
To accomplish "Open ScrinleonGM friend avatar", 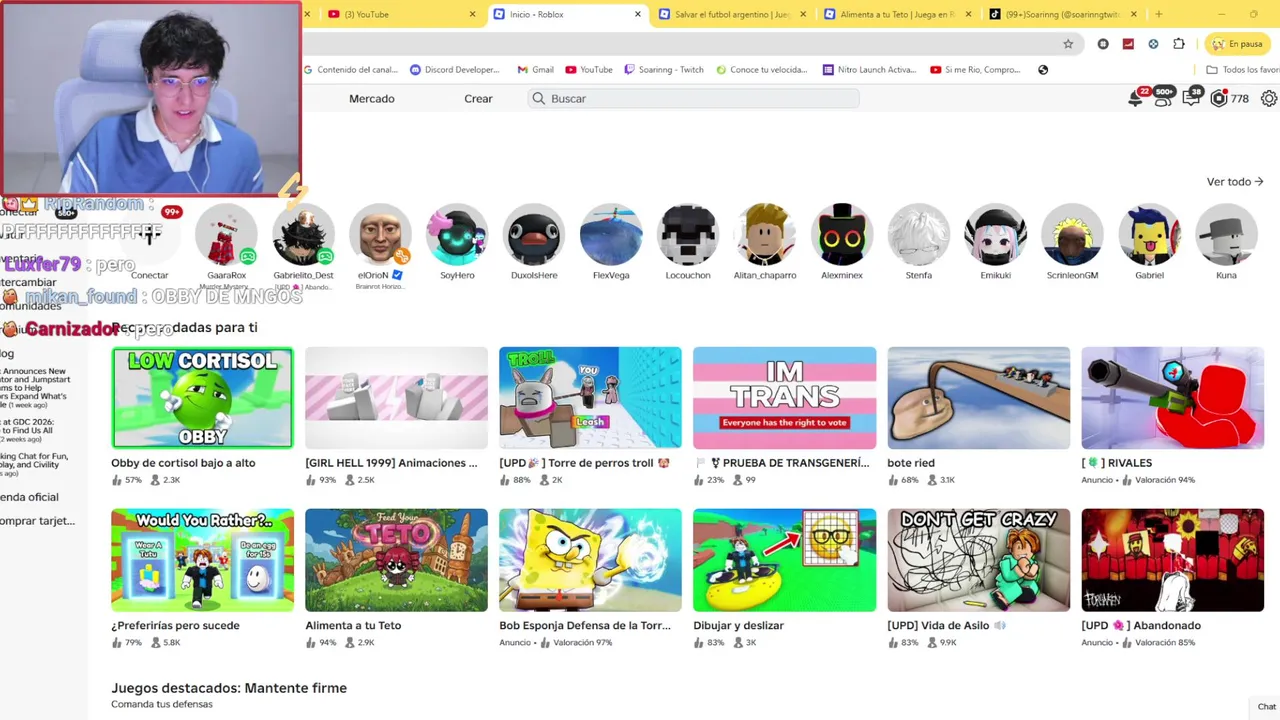I will pos(1072,236).
